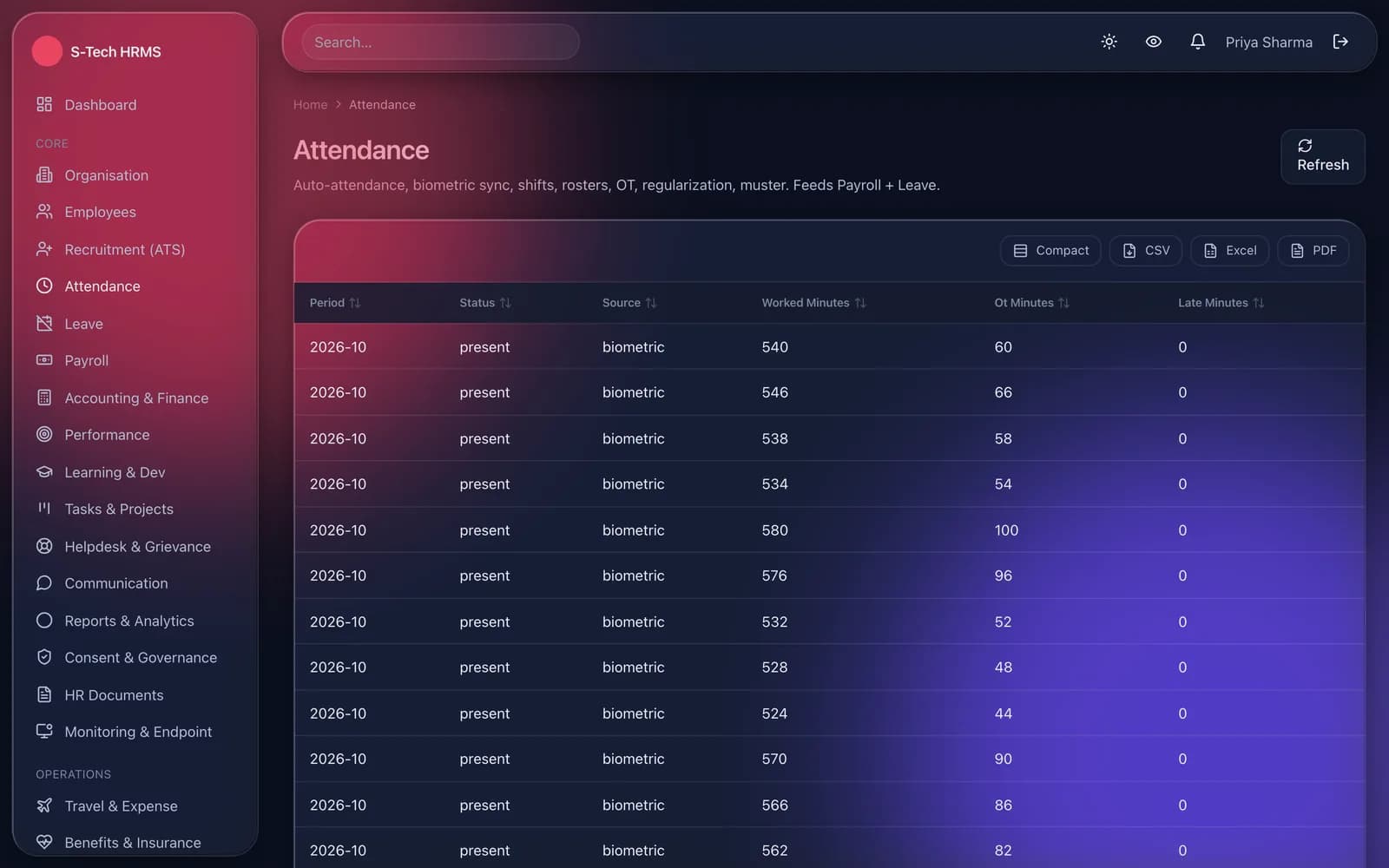
Task: Toggle Compact table view
Action: pos(1050,251)
